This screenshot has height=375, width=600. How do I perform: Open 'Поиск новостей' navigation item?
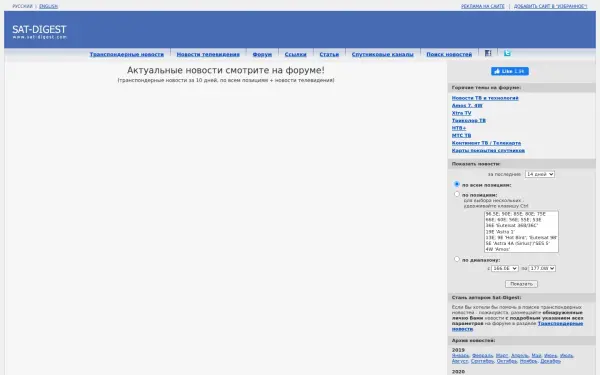coord(449,54)
